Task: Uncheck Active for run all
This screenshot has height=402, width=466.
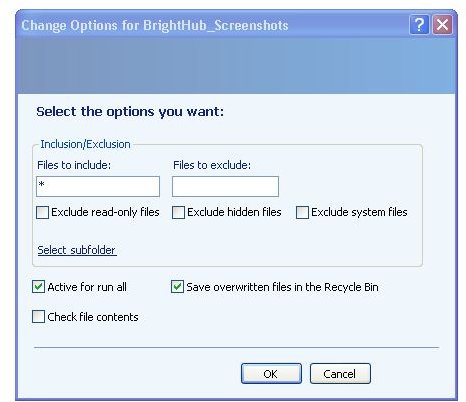Action: click(38, 287)
